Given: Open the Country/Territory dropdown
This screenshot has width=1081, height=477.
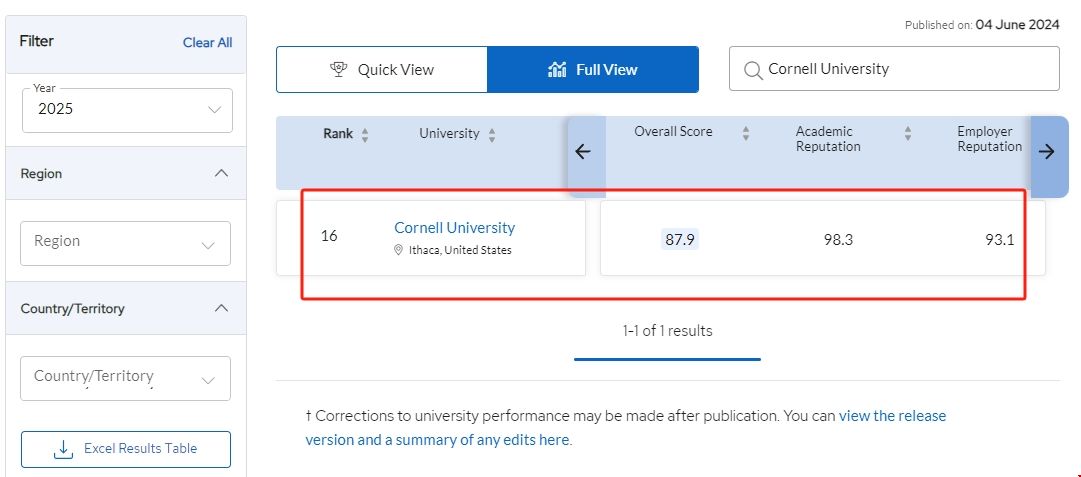Looking at the screenshot, I should 125,378.
